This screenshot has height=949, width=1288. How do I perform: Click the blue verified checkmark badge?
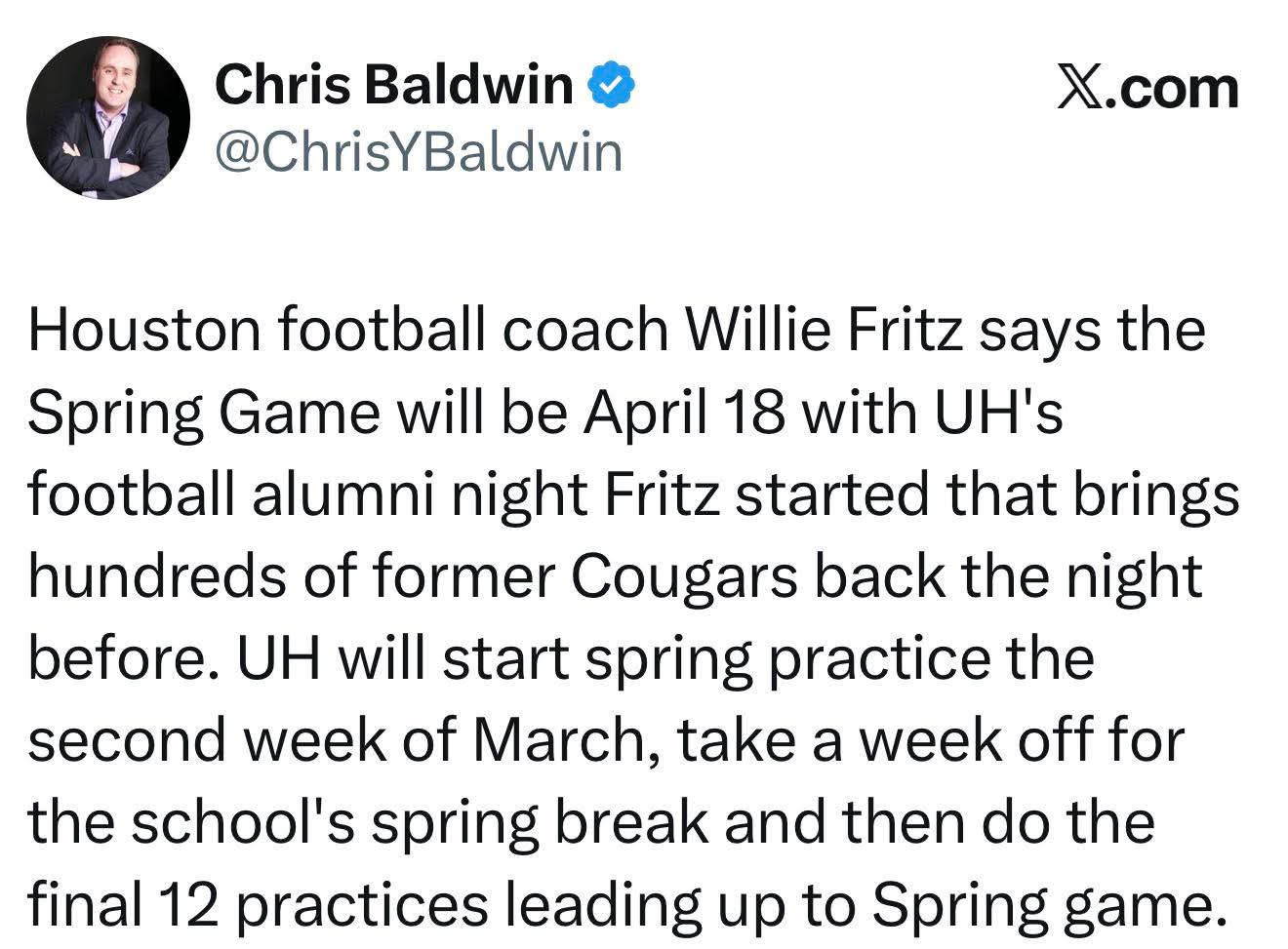612,87
